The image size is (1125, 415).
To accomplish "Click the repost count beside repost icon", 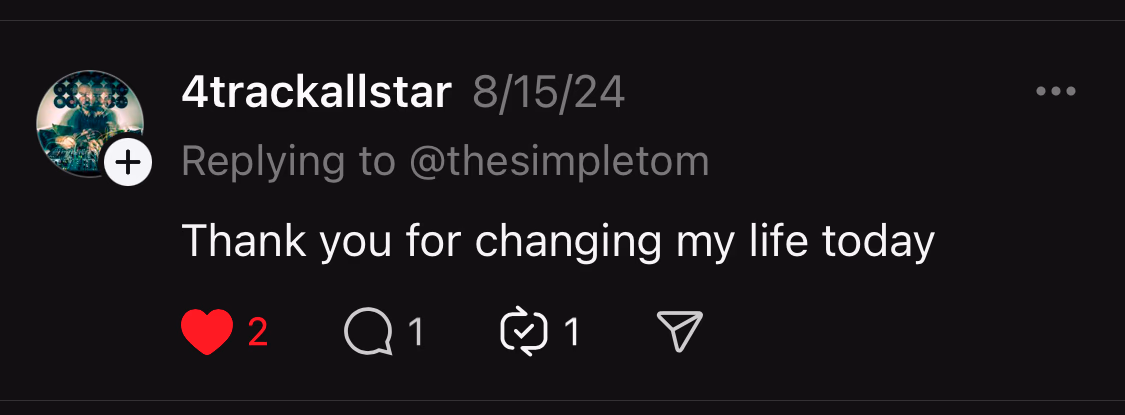I will coord(572,333).
